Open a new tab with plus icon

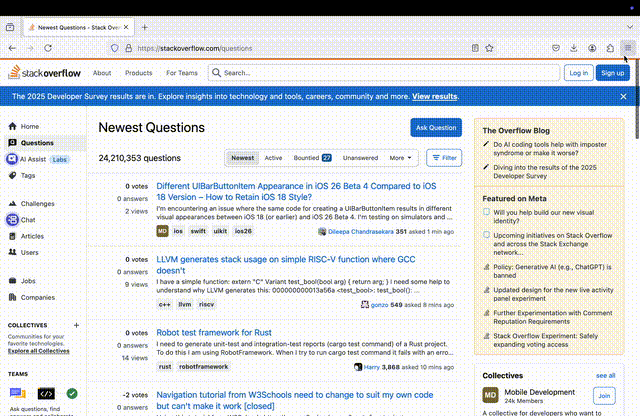[144, 27]
